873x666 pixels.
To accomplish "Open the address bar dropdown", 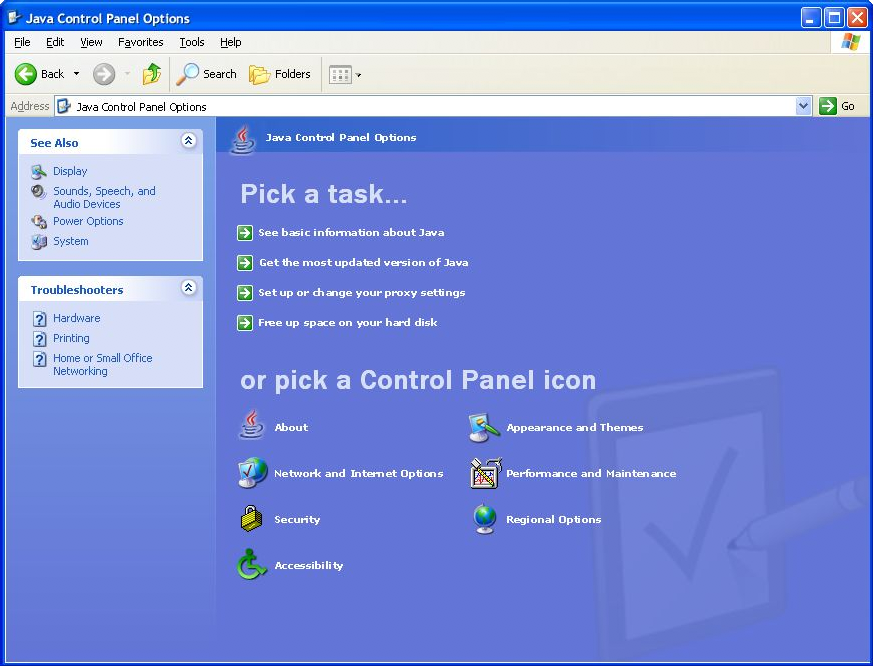I will click(803, 106).
